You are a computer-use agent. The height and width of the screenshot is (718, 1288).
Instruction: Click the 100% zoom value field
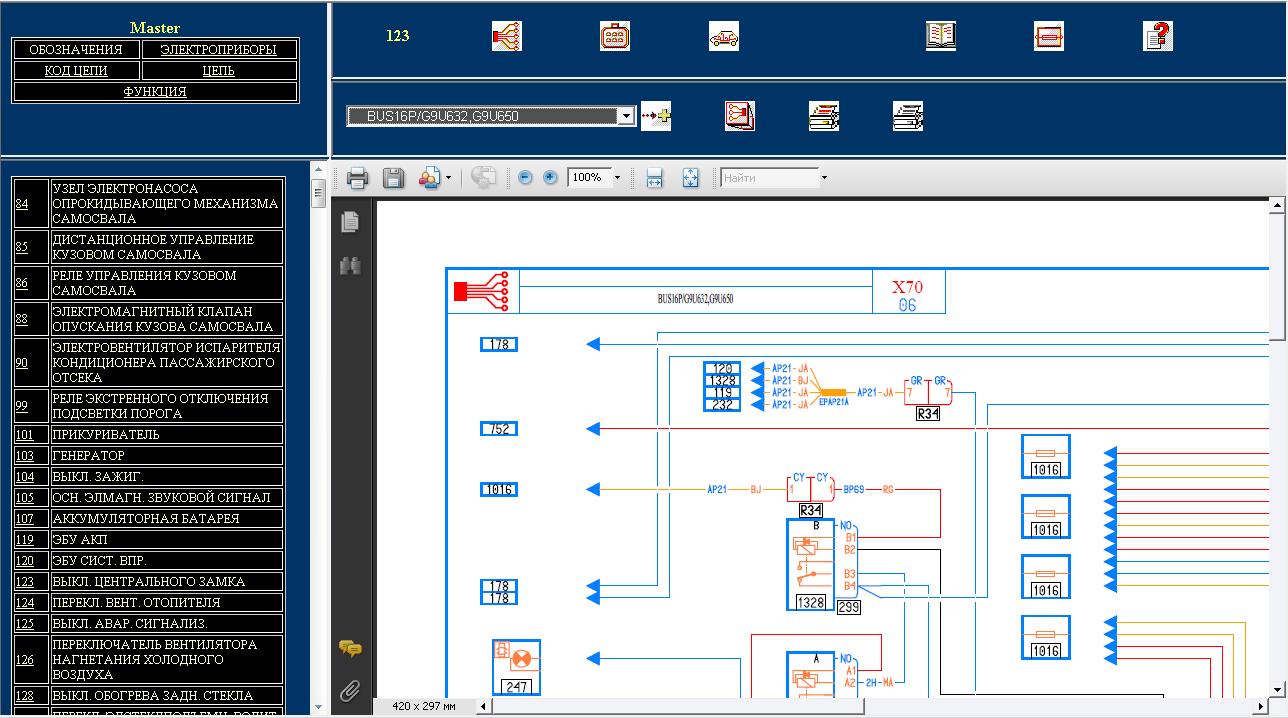pos(588,178)
